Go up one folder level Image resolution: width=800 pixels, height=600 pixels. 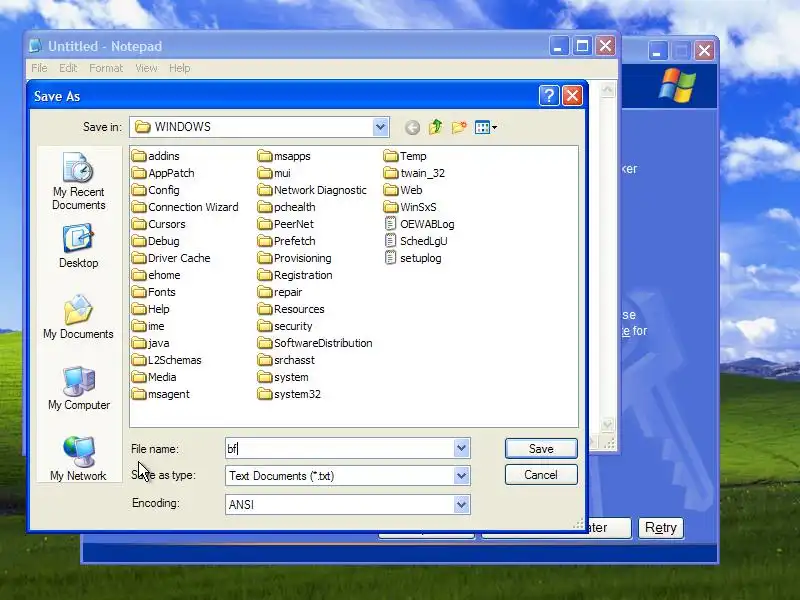coord(435,127)
